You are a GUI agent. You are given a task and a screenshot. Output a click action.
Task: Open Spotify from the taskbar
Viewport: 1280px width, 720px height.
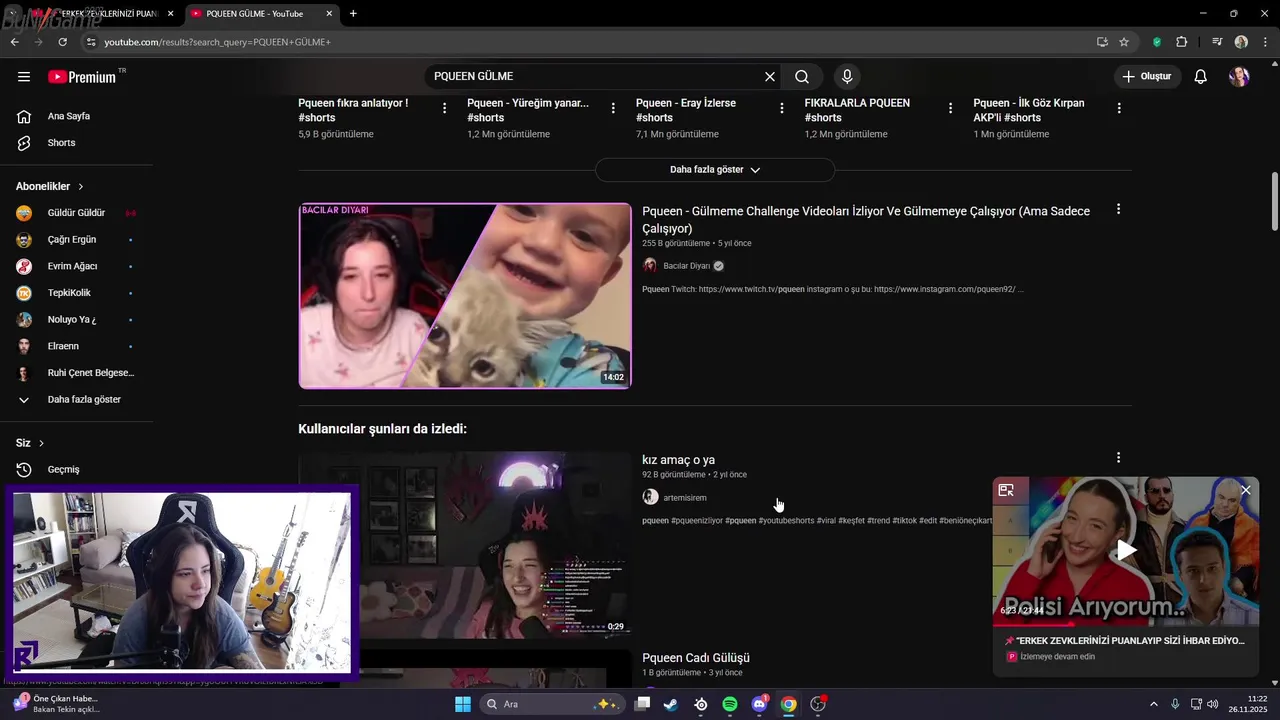730,704
